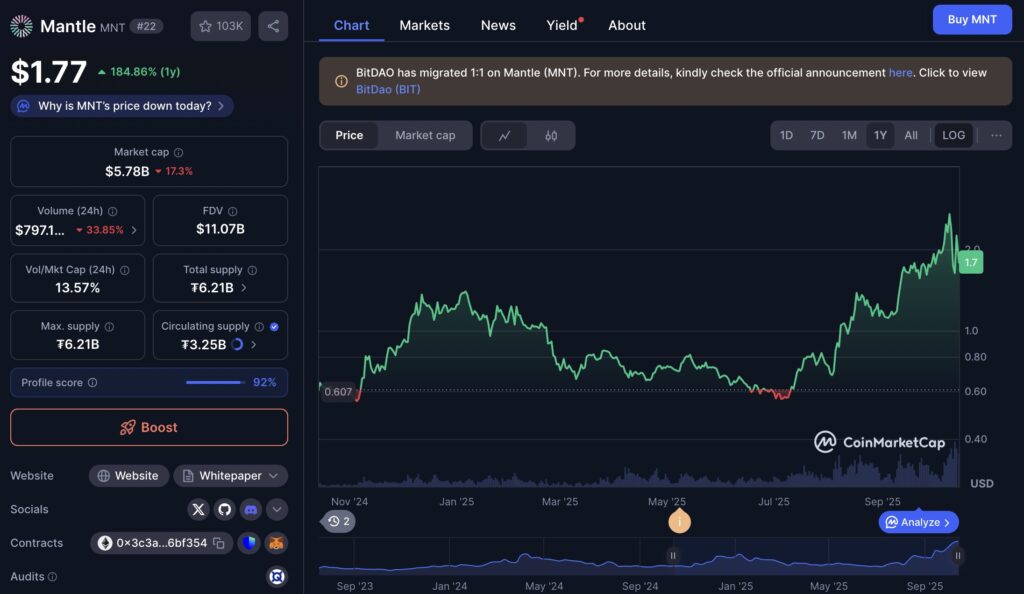Open the audit badge icon
1024x594 pixels.
[x=277, y=576]
